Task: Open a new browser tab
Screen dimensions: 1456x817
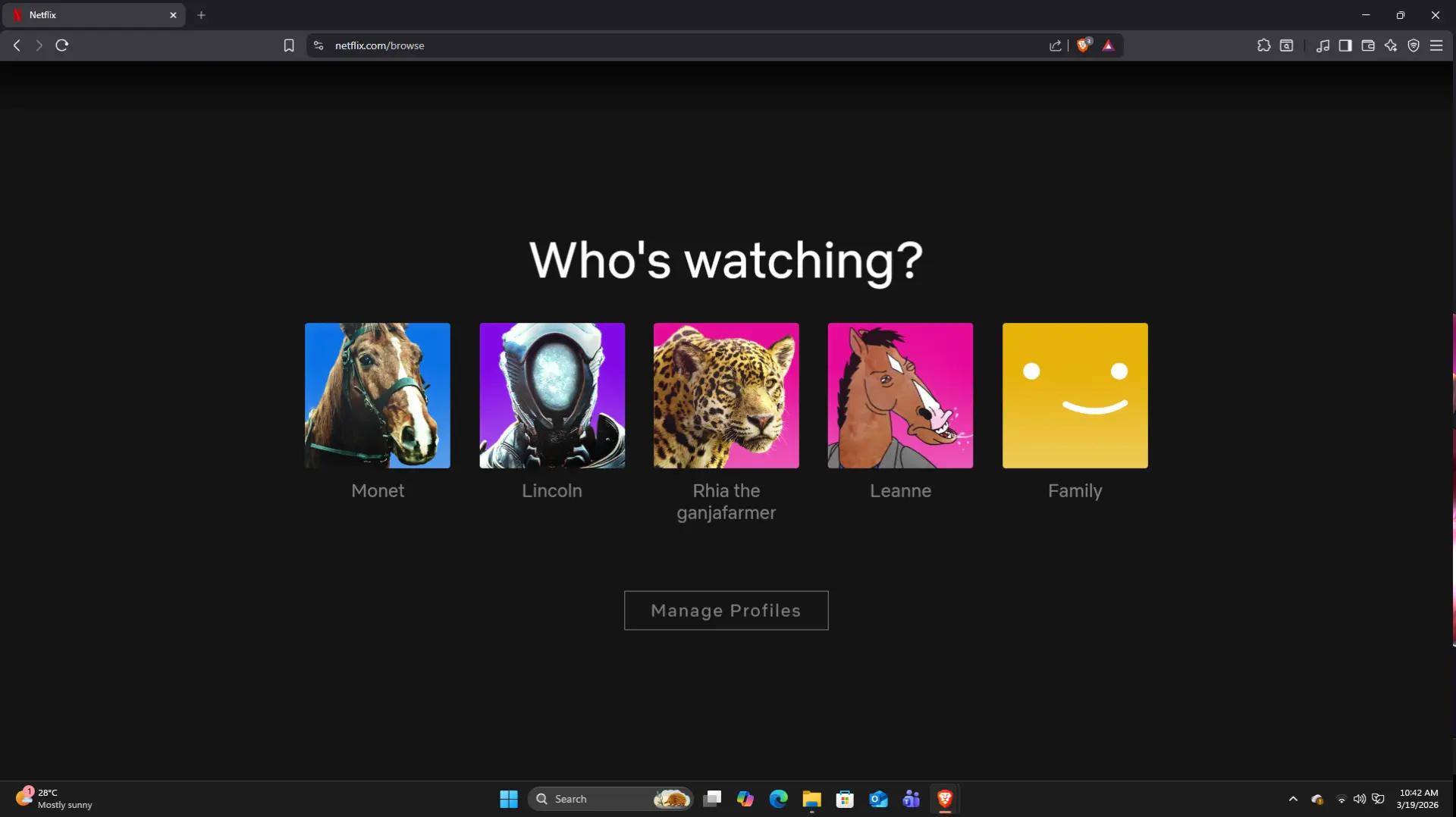Action: pos(201,15)
